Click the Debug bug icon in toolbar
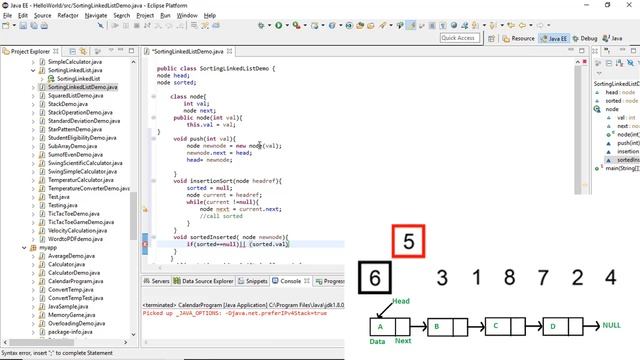 pyautogui.click(x=260, y=25)
